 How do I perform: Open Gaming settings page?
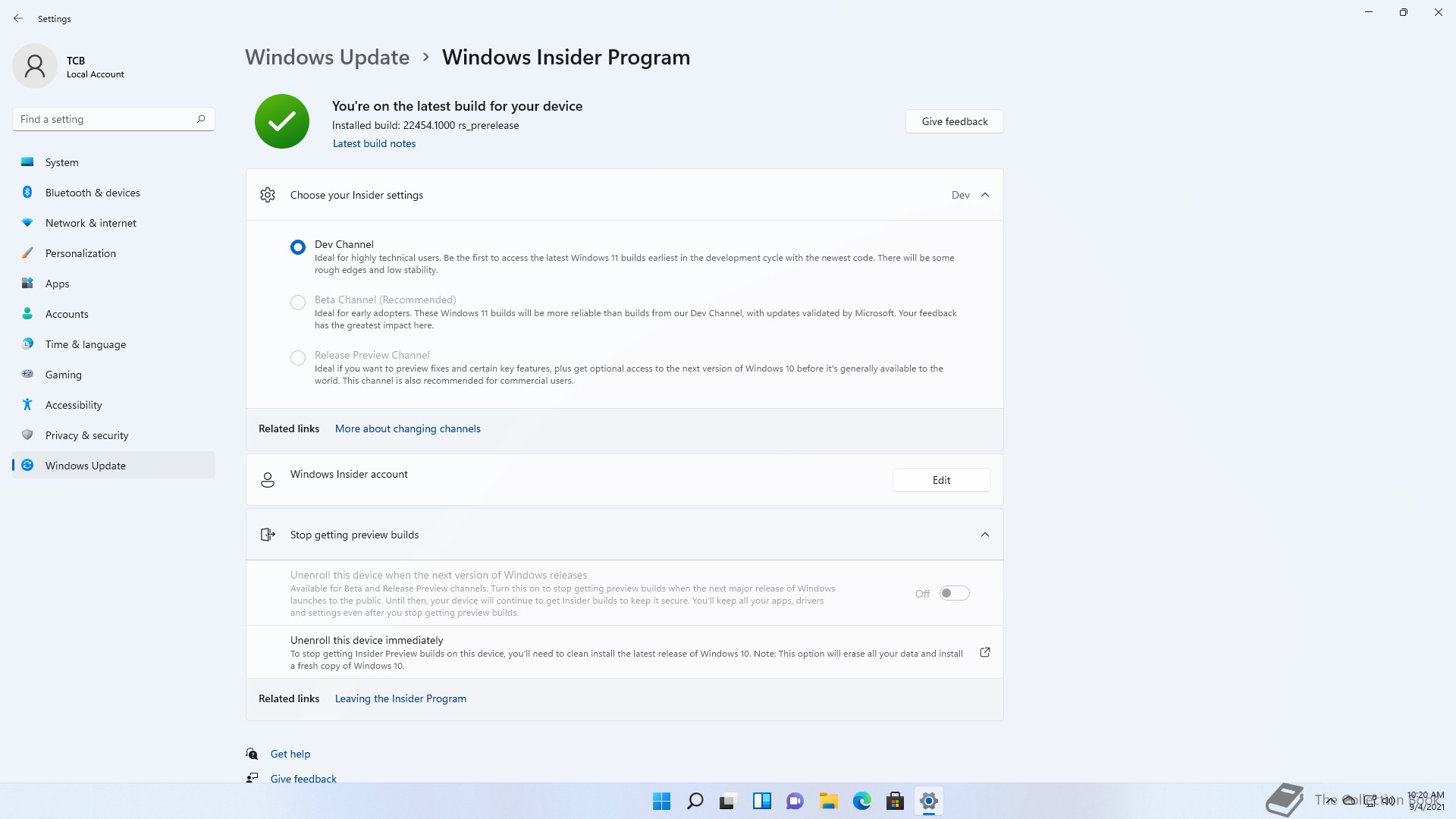[x=114, y=375]
